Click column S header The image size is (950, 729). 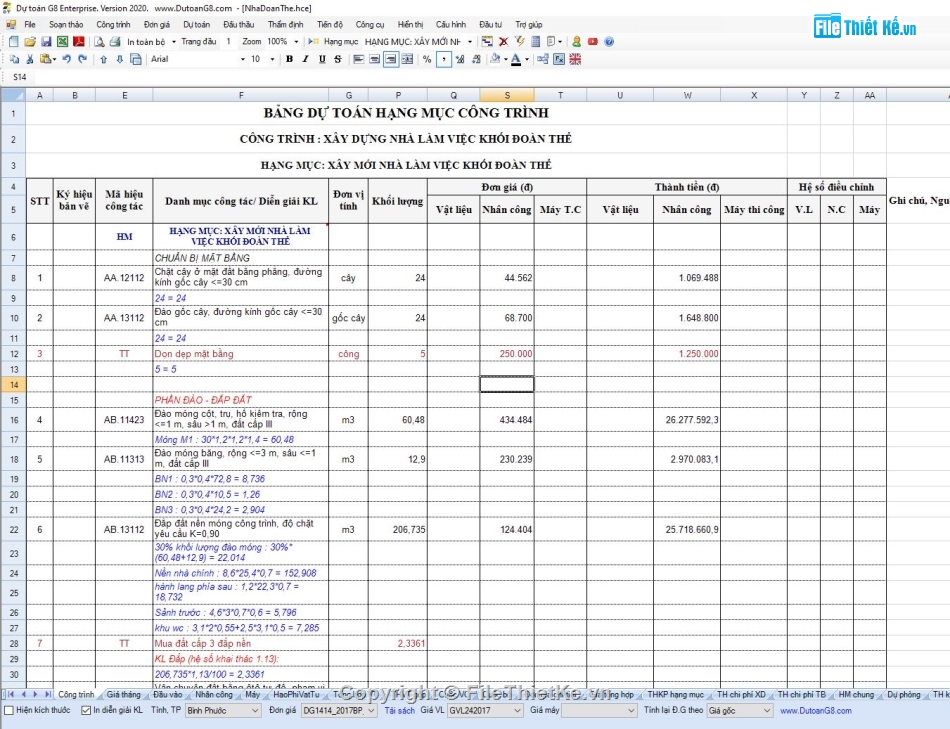[507, 95]
